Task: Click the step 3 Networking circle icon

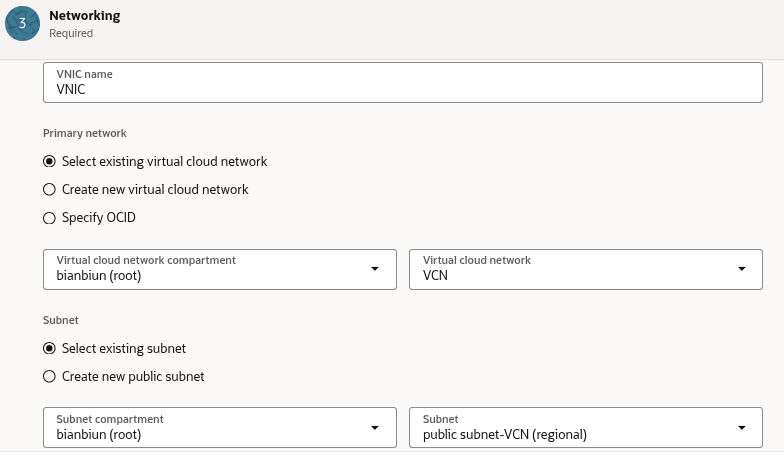Action: pyautogui.click(x=22, y=23)
